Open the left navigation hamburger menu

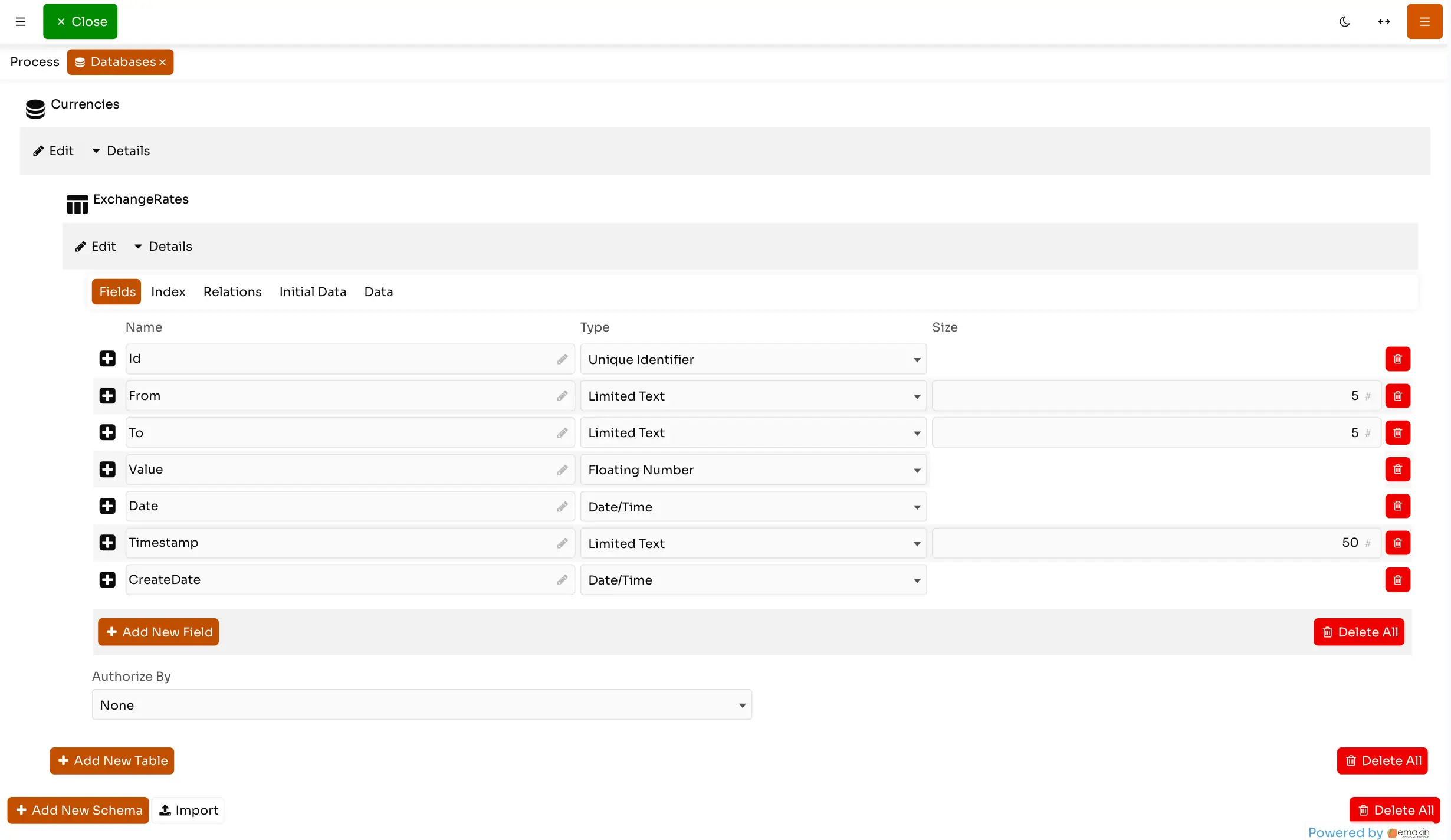point(21,21)
